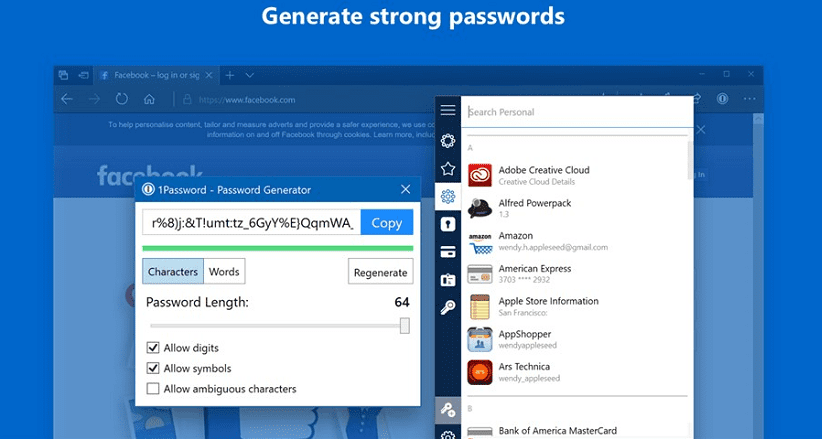
Task: Select the Favorites star icon
Action: pyautogui.click(x=448, y=169)
